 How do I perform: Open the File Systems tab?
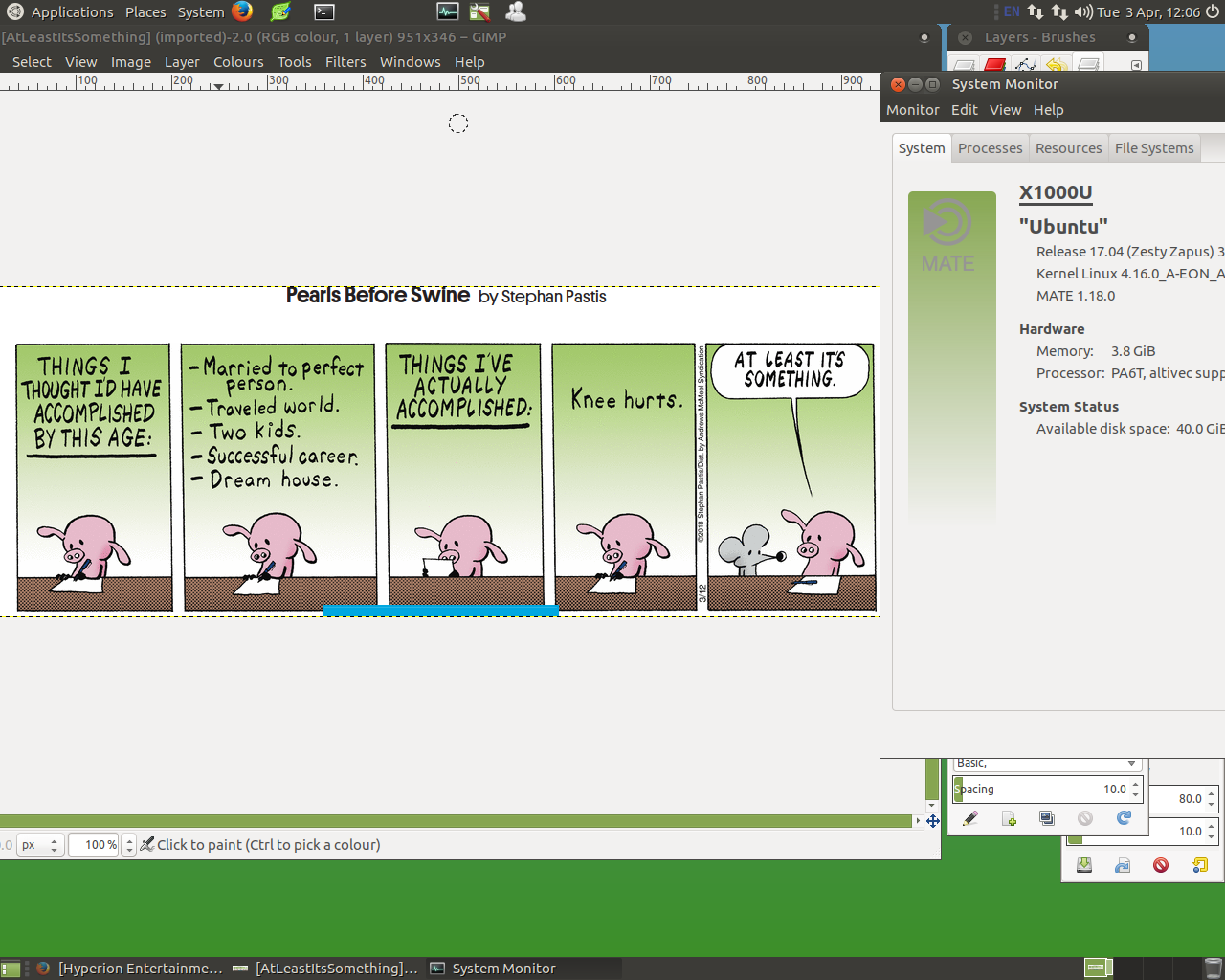[1153, 148]
